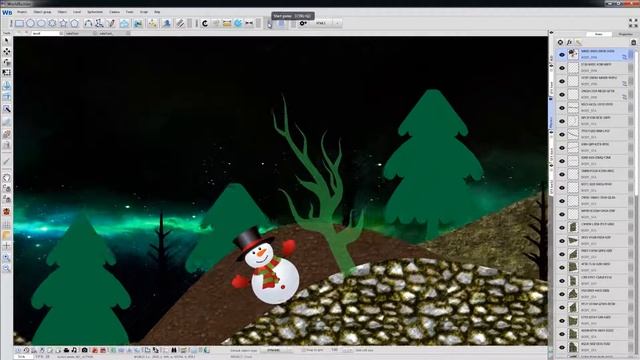Select the snowman layer thumbnail in items list
The height and width of the screenshot is (360, 640).
(573, 54)
